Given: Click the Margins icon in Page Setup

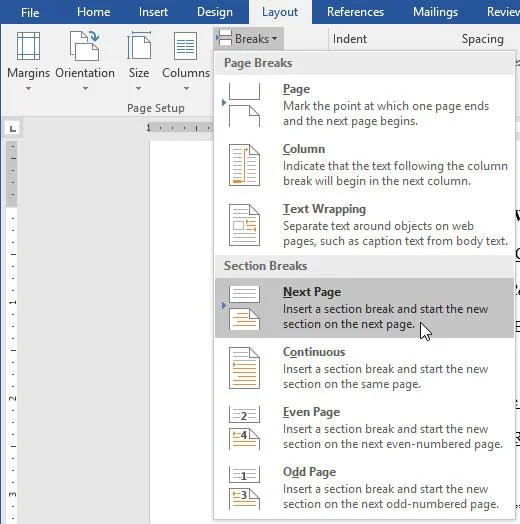Looking at the screenshot, I should coord(28,46).
